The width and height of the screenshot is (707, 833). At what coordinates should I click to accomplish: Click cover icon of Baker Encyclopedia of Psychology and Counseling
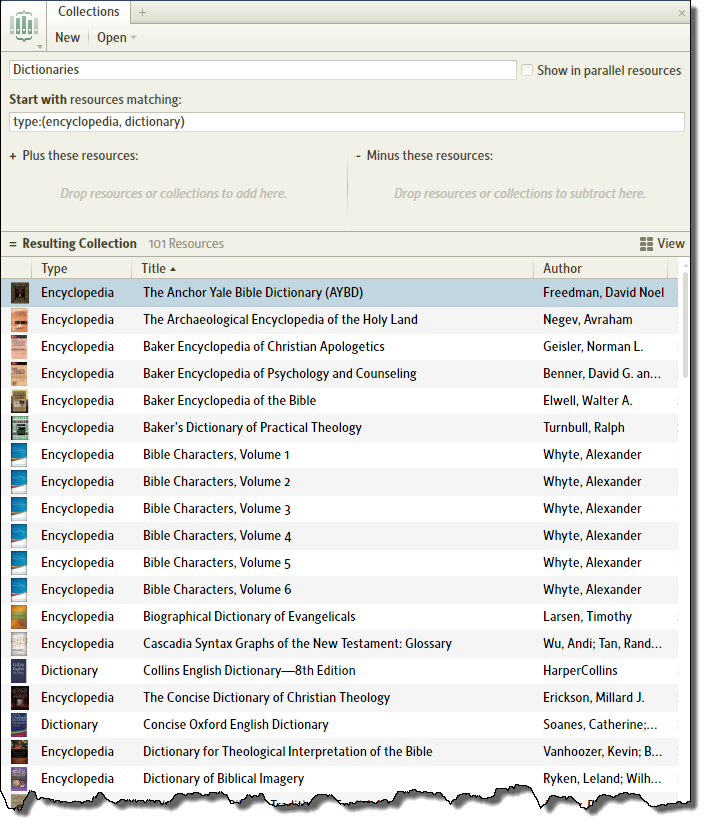point(20,376)
